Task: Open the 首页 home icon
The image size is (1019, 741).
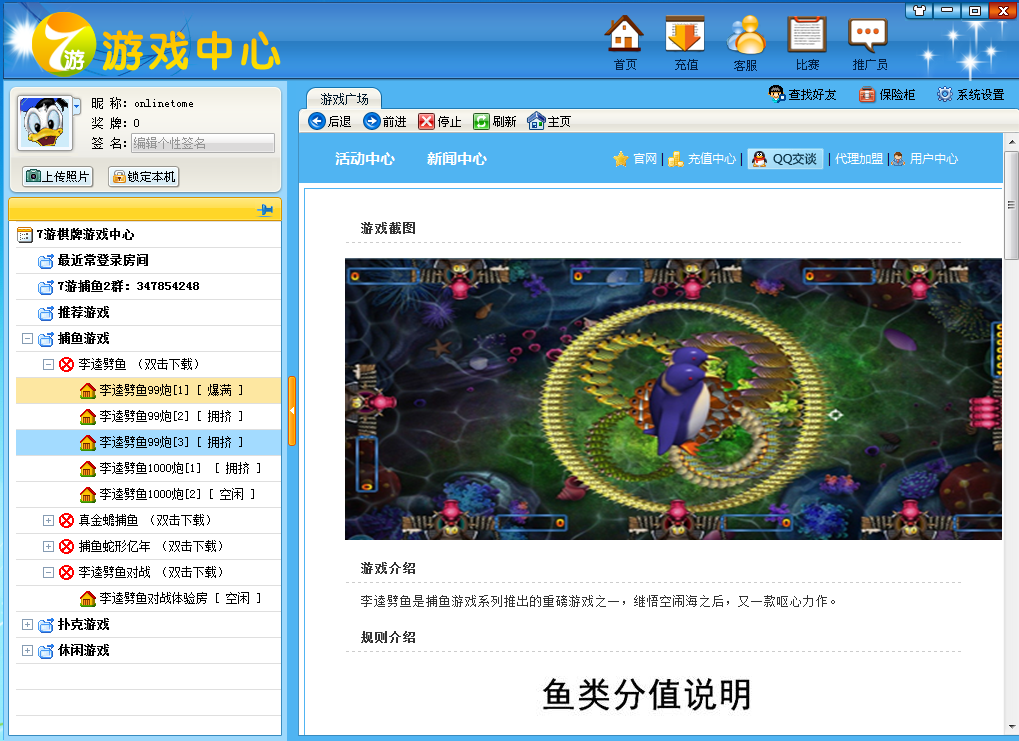Action: 624,43
